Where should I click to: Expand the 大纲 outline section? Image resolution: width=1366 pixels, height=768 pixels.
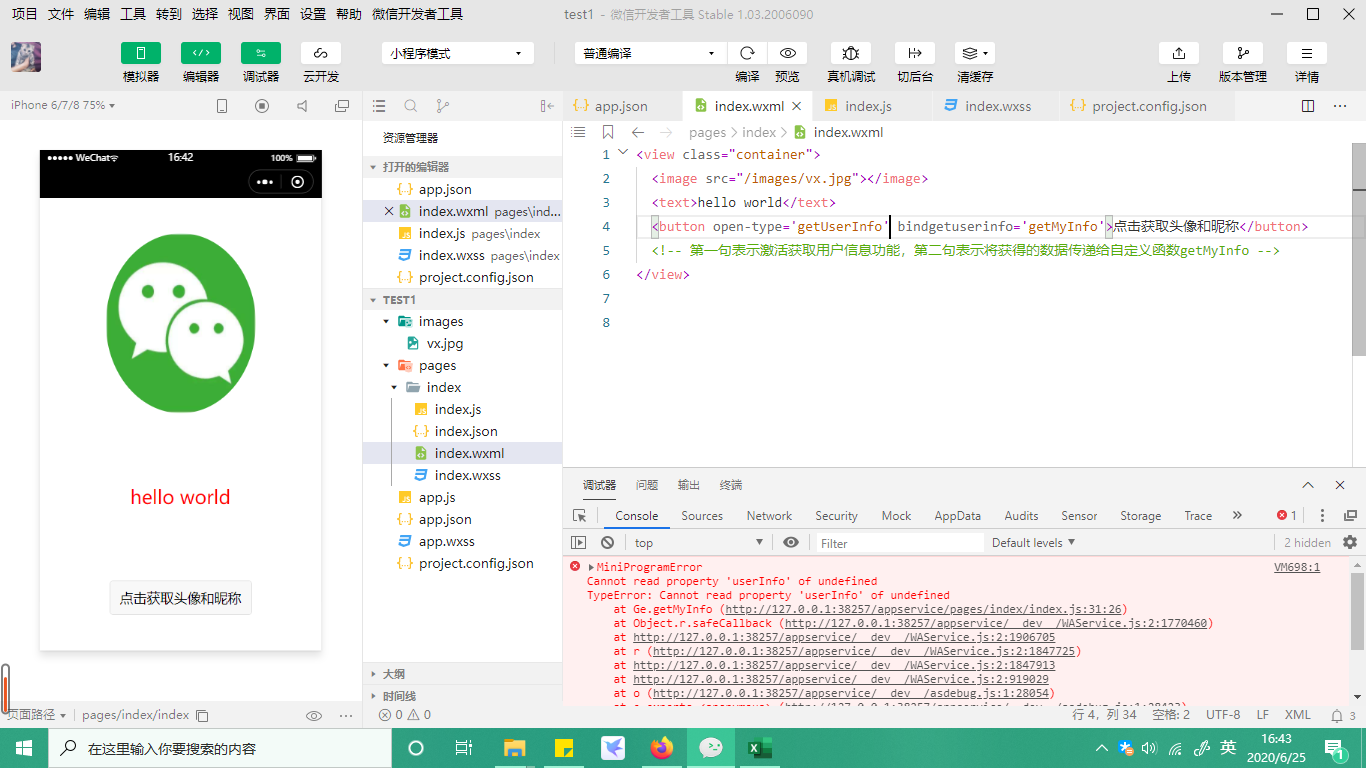tap(463, 674)
